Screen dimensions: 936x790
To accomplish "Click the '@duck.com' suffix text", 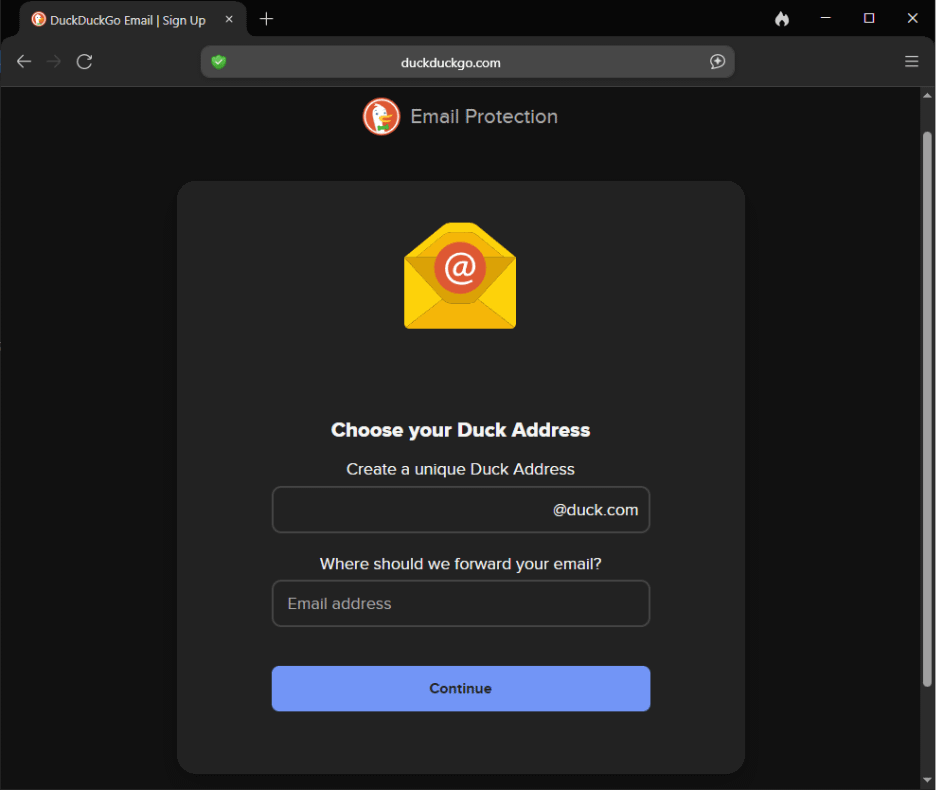I will [x=595, y=510].
